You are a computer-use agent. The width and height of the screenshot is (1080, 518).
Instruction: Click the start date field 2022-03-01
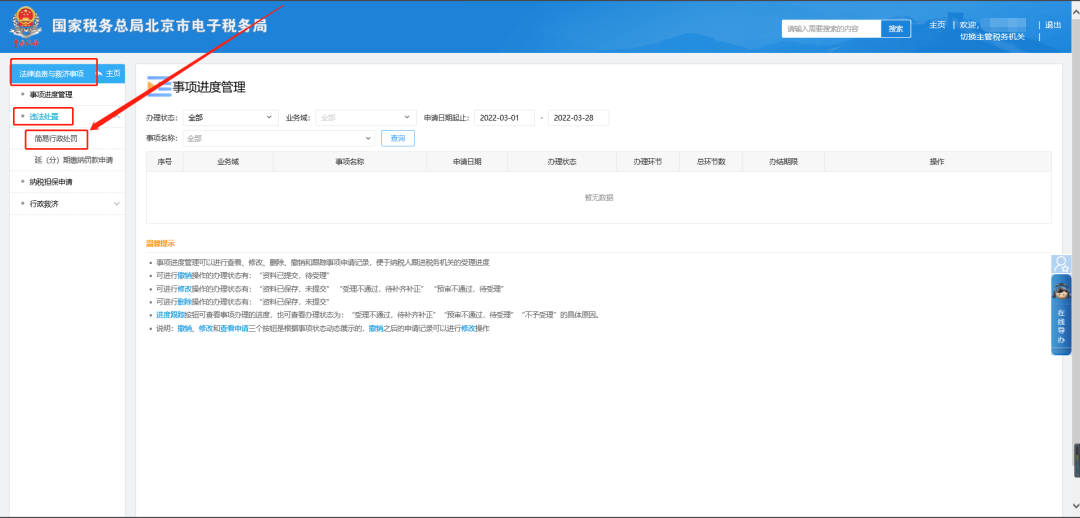(x=504, y=118)
